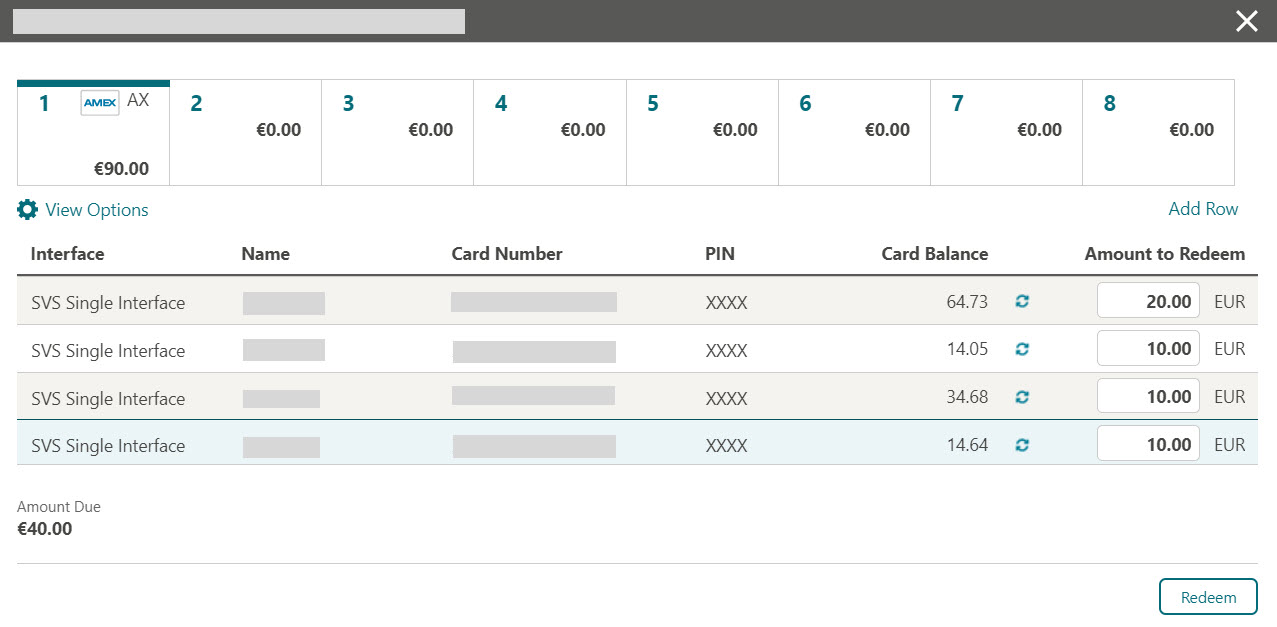Screen dimensions: 1277x627
Task: Select payment tab 2
Action: point(245,130)
